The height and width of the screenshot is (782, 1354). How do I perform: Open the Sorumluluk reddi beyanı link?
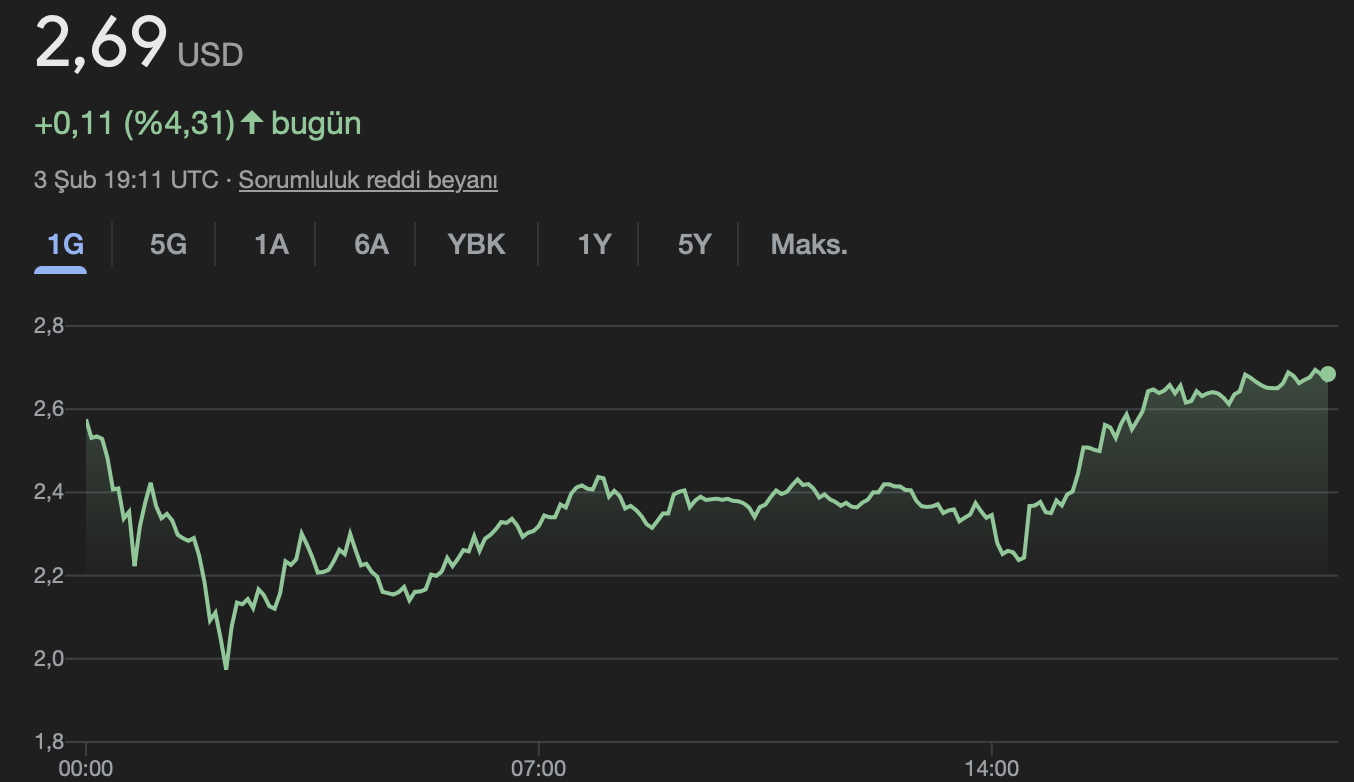[368, 181]
